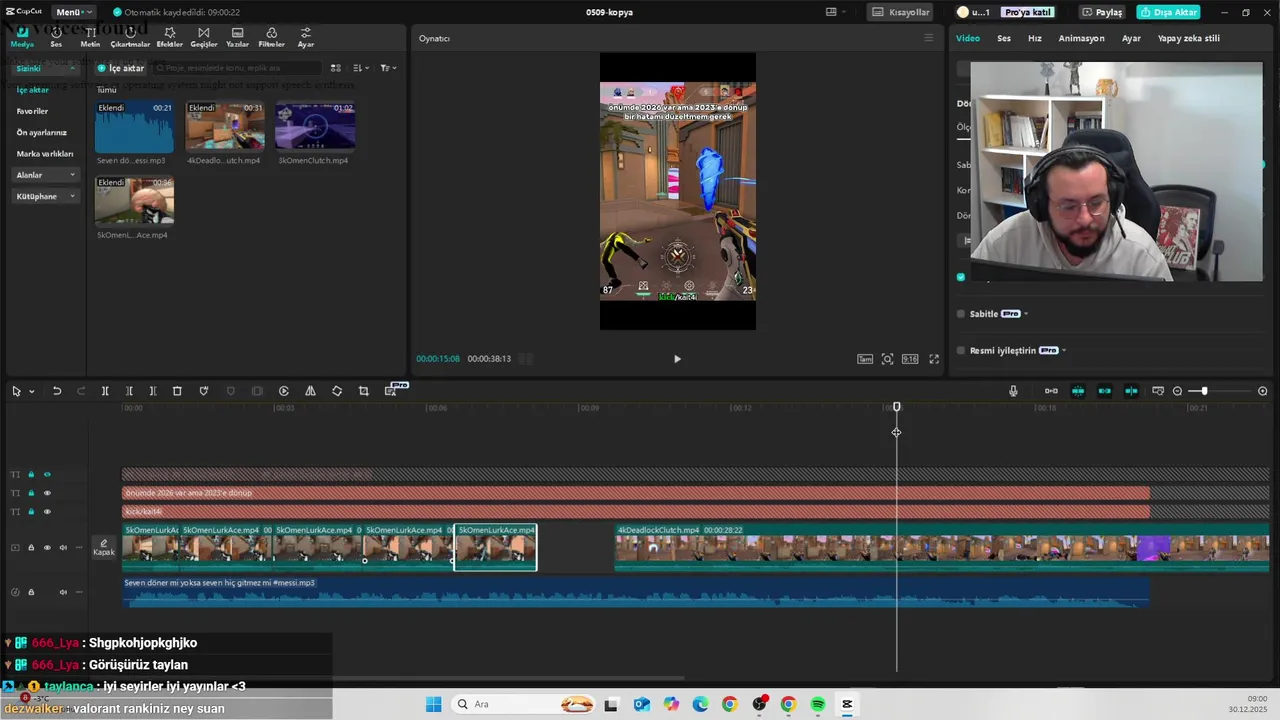The height and width of the screenshot is (720, 1280).
Task: Toggle visibility of the main video track
Action: [x=47, y=548]
